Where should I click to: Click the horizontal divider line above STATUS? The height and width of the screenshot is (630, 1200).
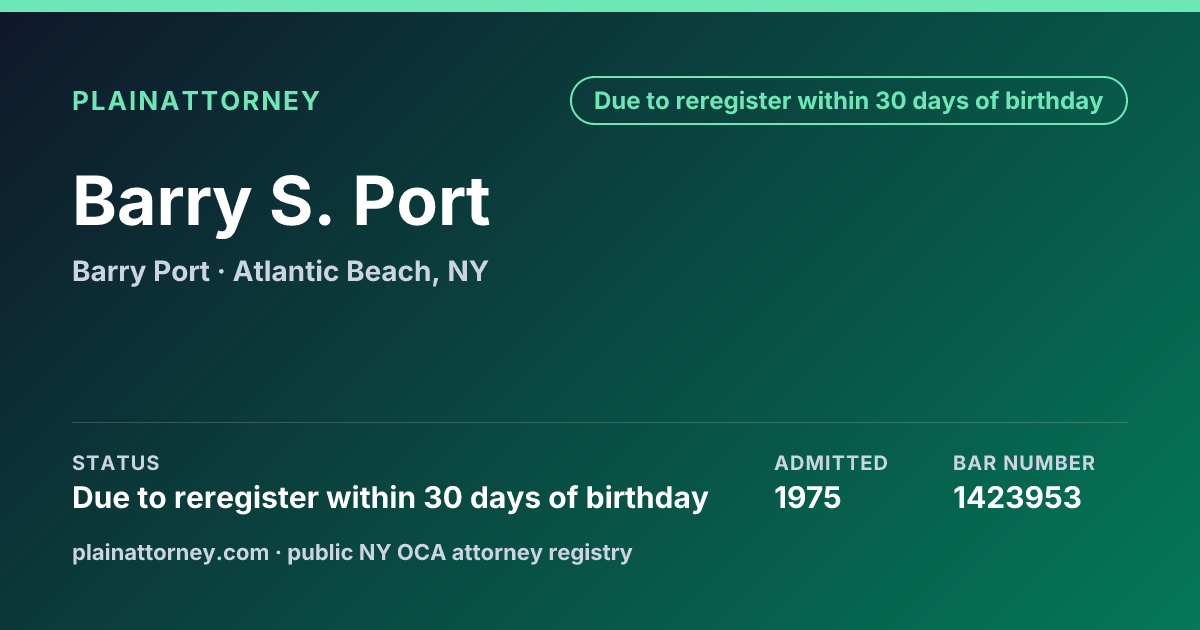tap(600, 422)
